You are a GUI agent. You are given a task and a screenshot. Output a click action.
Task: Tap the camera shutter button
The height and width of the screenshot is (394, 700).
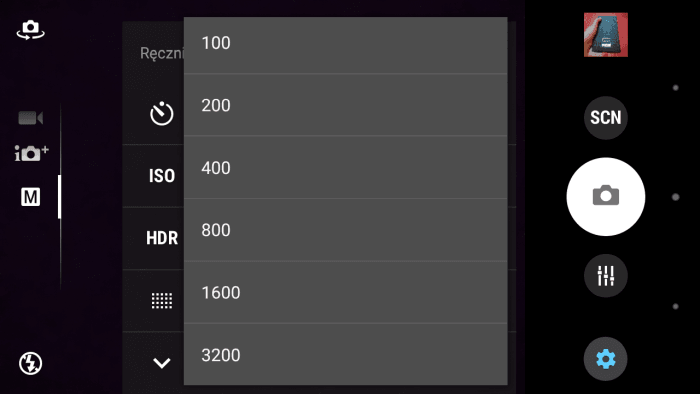click(606, 196)
